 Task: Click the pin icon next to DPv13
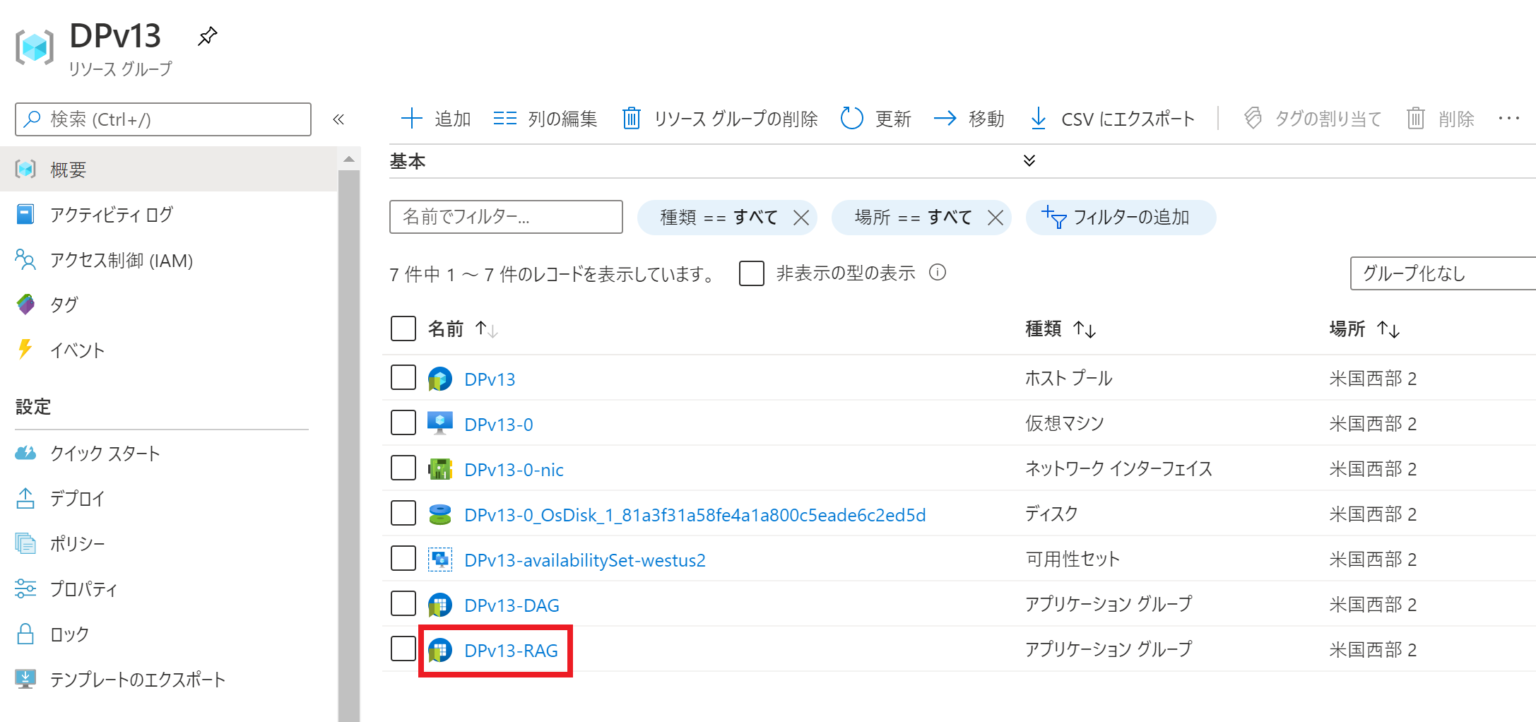[x=207, y=35]
